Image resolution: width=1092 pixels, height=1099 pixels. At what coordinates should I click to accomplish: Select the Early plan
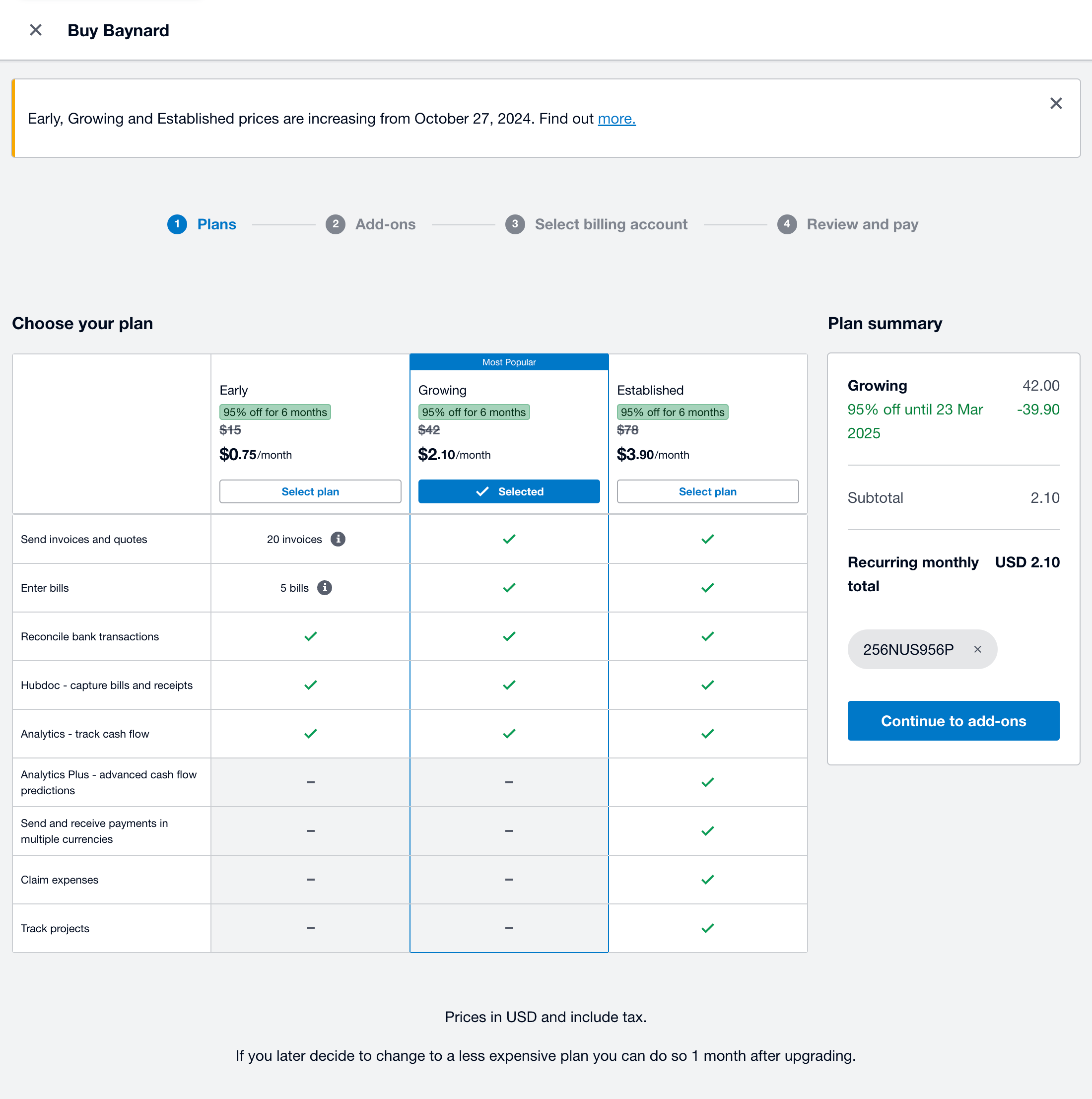(x=310, y=492)
